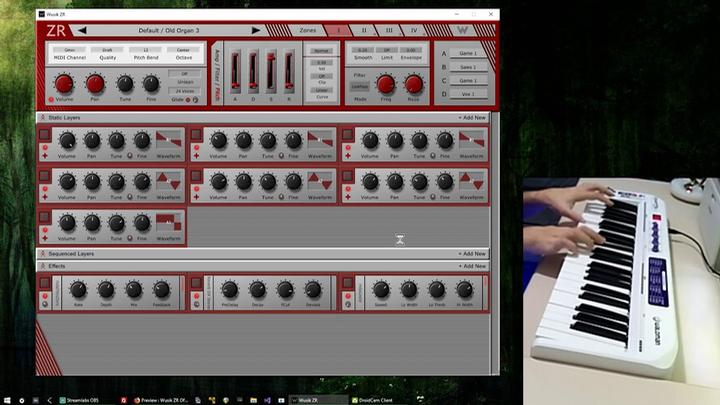Open the Clip setting selector
720x405 pixels.
(x=321, y=76)
